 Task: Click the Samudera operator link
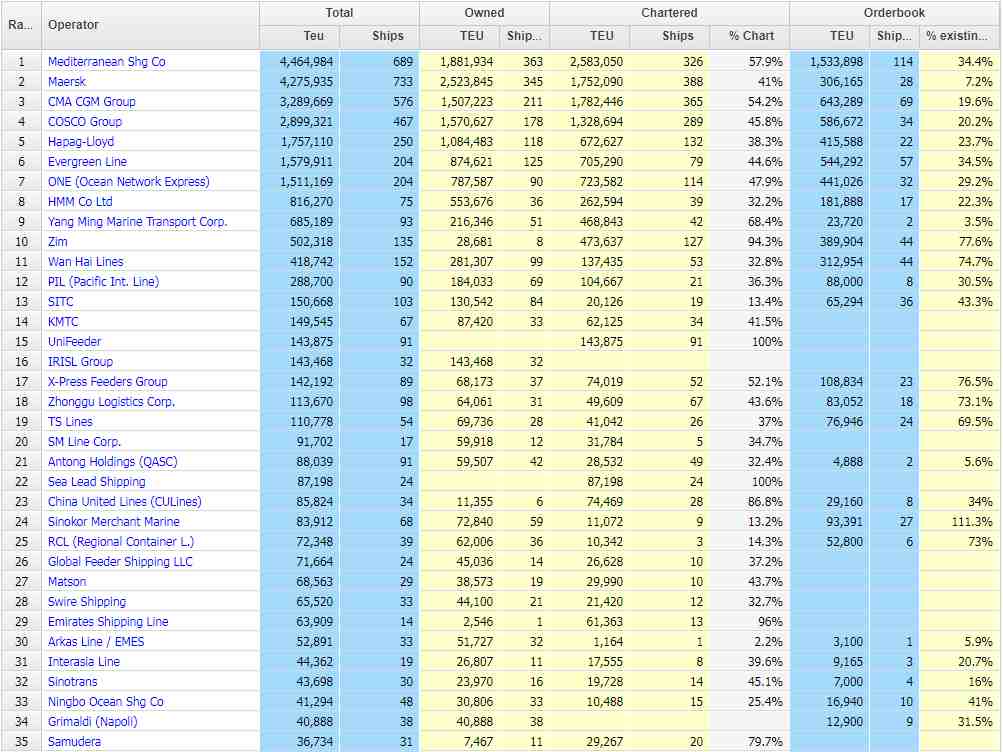[x=74, y=741]
